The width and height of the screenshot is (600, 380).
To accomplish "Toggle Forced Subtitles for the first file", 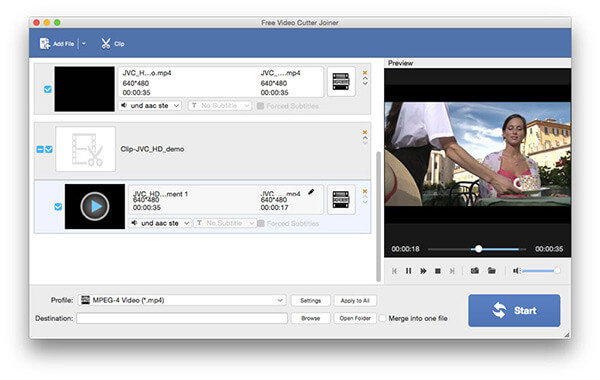I will [x=260, y=106].
